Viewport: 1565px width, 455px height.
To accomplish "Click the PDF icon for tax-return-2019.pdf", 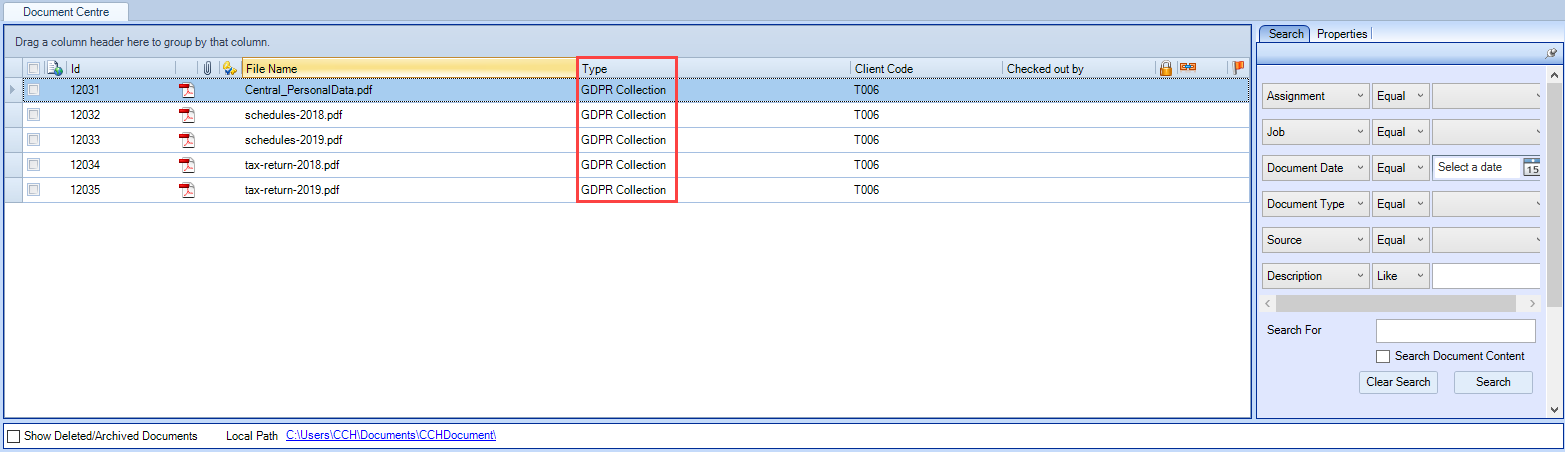I will coord(186,190).
